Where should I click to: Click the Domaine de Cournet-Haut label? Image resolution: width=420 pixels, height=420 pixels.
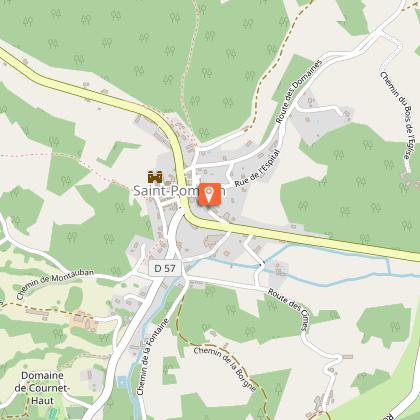42,388
